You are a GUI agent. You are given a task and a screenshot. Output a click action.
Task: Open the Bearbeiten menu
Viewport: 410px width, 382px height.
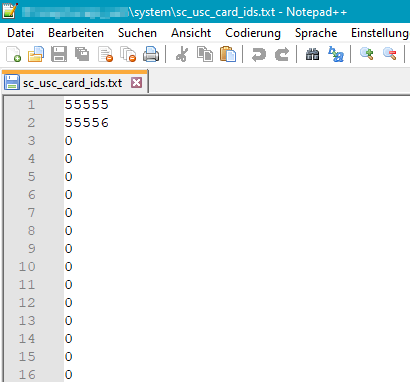tap(76, 33)
